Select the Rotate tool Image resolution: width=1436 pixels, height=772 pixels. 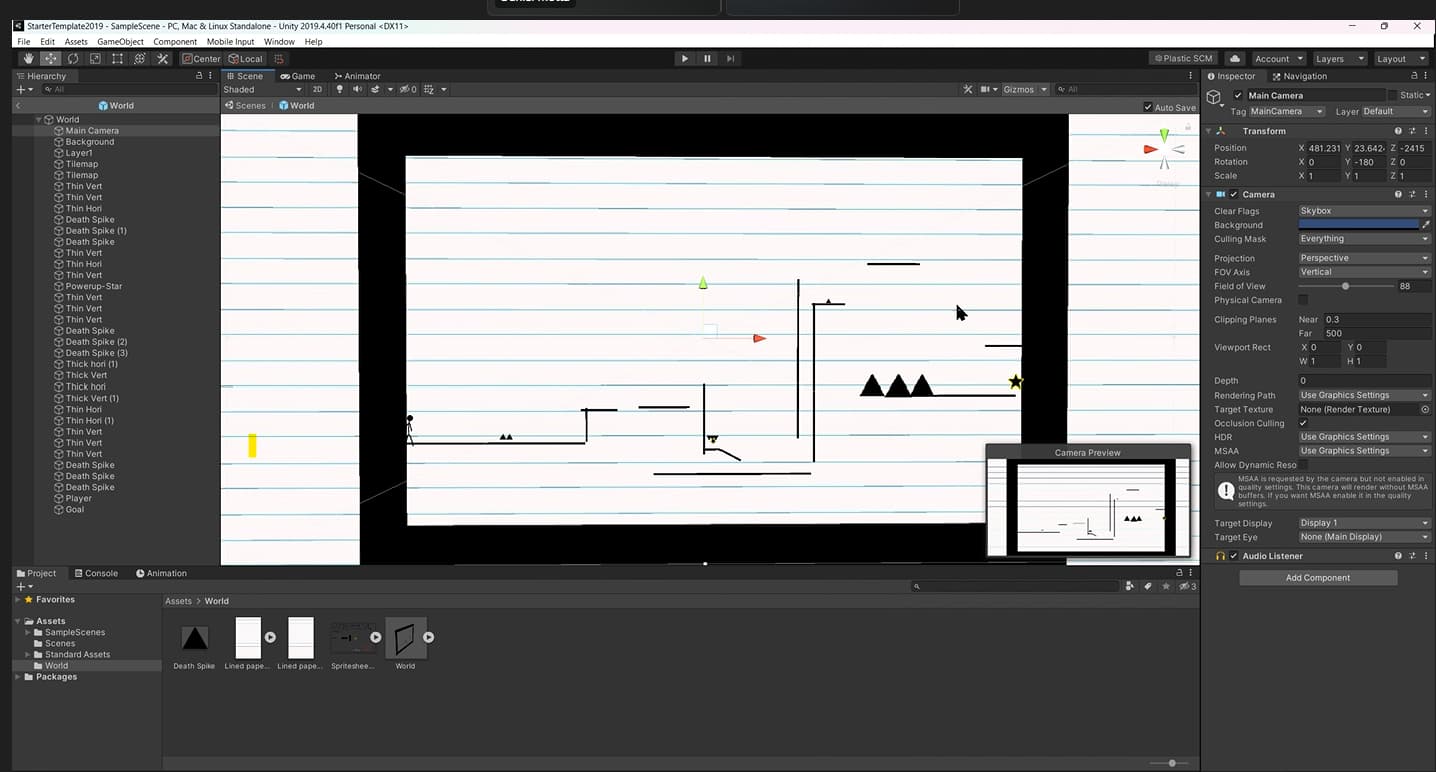tap(72, 58)
